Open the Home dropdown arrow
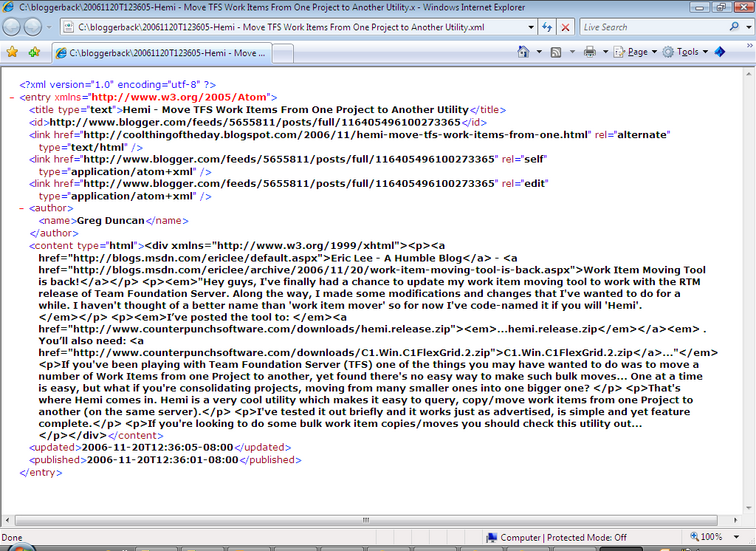Image resolution: width=756 pixels, height=551 pixels. [x=539, y=52]
